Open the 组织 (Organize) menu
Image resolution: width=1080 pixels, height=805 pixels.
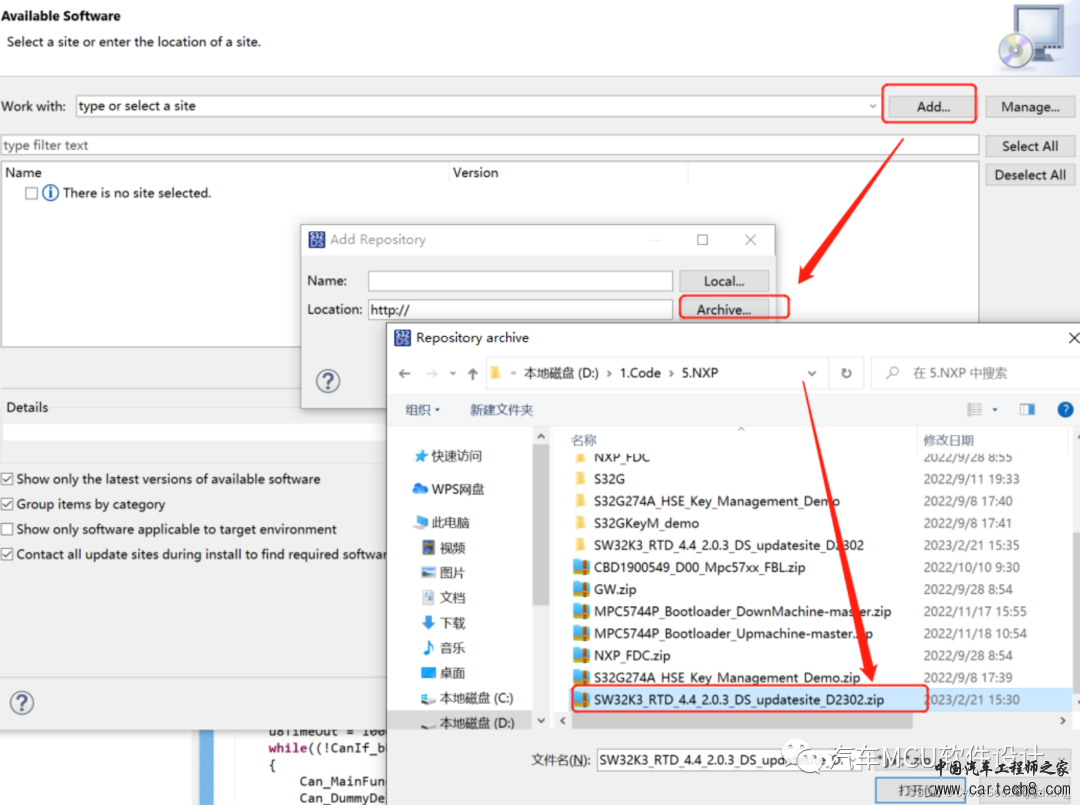(x=422, y=410)
